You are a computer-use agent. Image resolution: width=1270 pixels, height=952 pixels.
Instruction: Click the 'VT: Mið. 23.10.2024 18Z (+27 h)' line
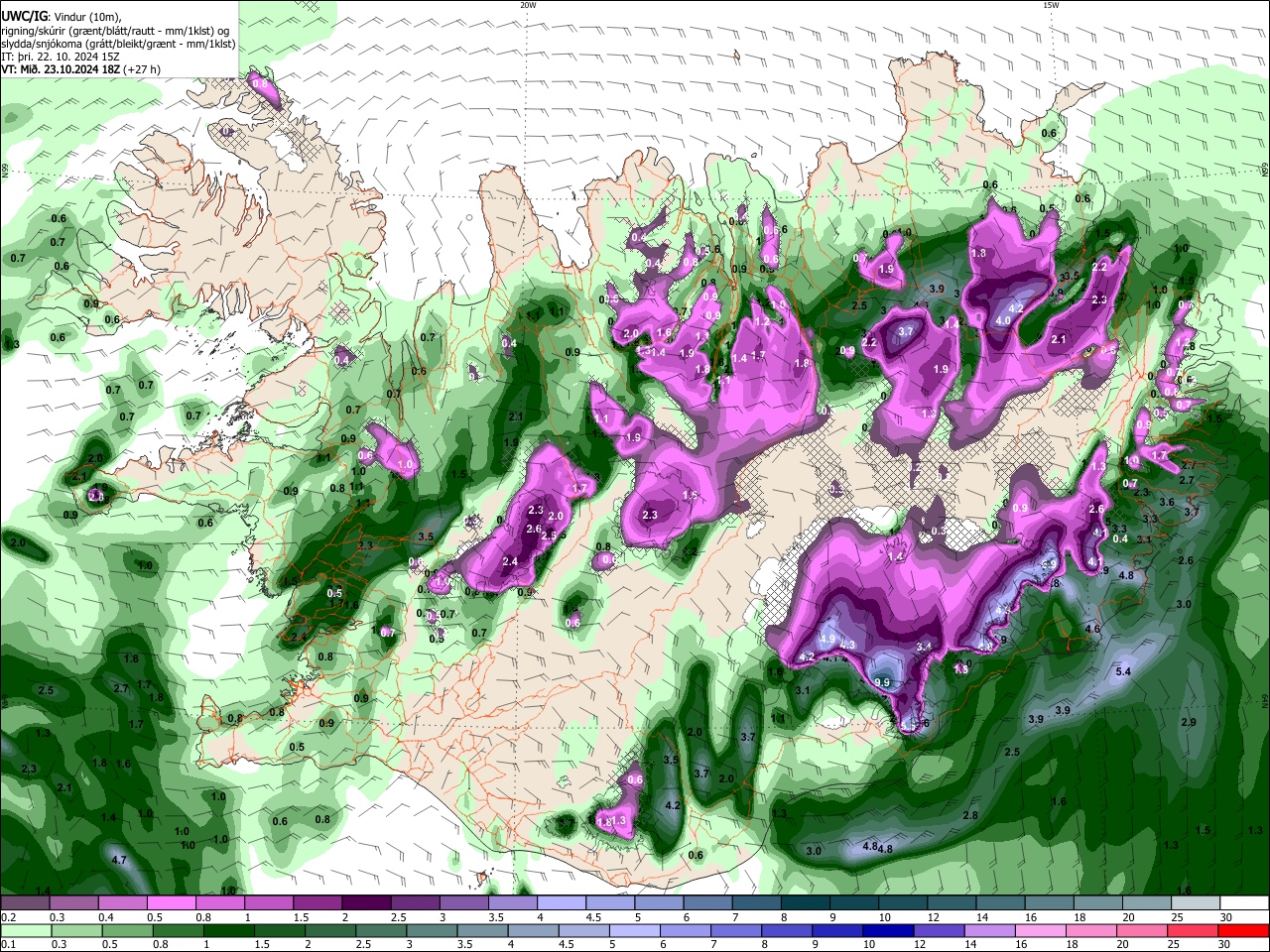click(80, 69)
